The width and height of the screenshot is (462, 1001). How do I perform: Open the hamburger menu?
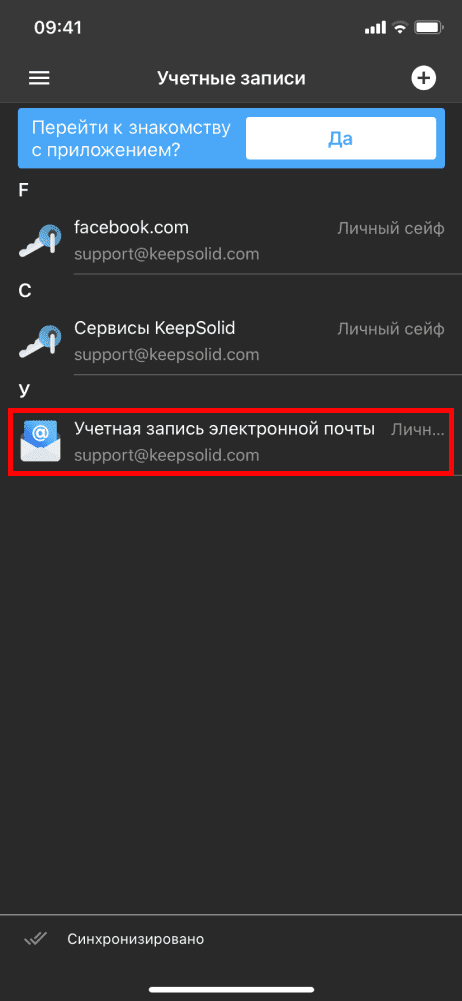(x=39, y=79)
